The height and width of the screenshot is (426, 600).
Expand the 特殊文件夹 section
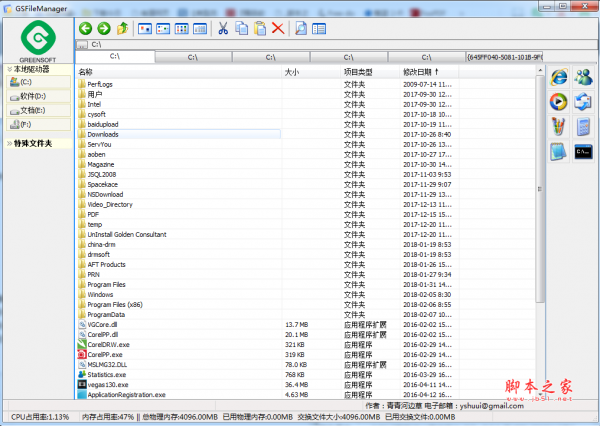[36, 143]
